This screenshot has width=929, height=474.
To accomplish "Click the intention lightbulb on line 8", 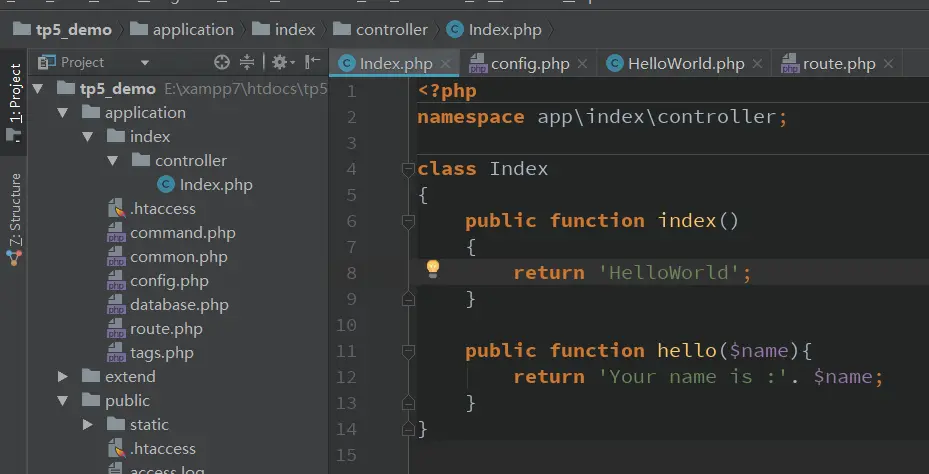I will pos(433,269).
